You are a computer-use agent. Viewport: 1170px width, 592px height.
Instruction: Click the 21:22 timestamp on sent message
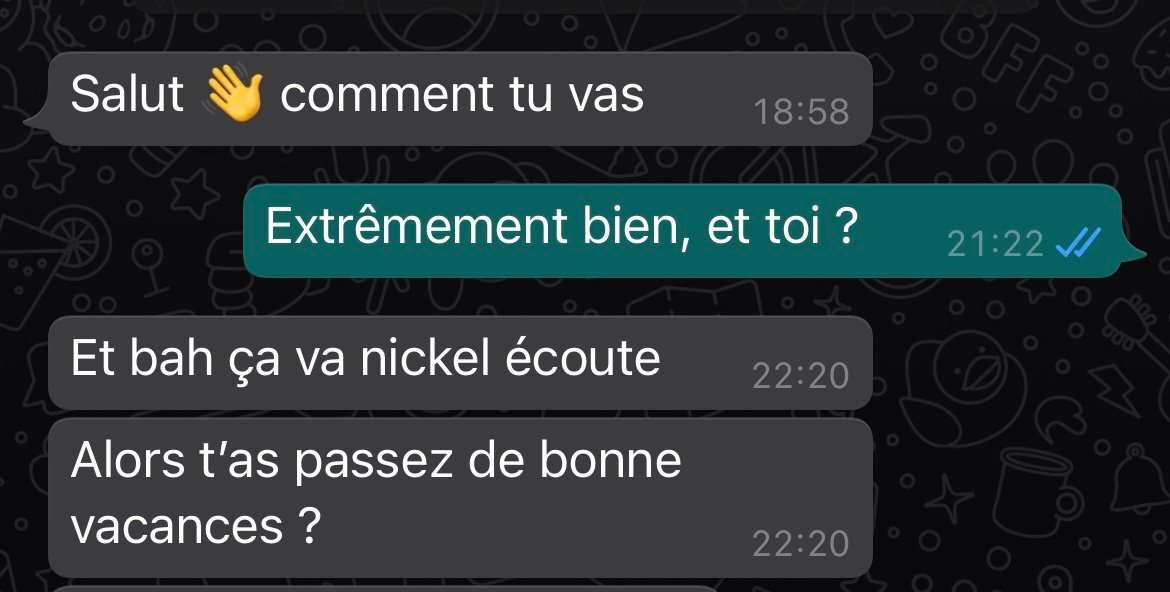tap(995, 243)
